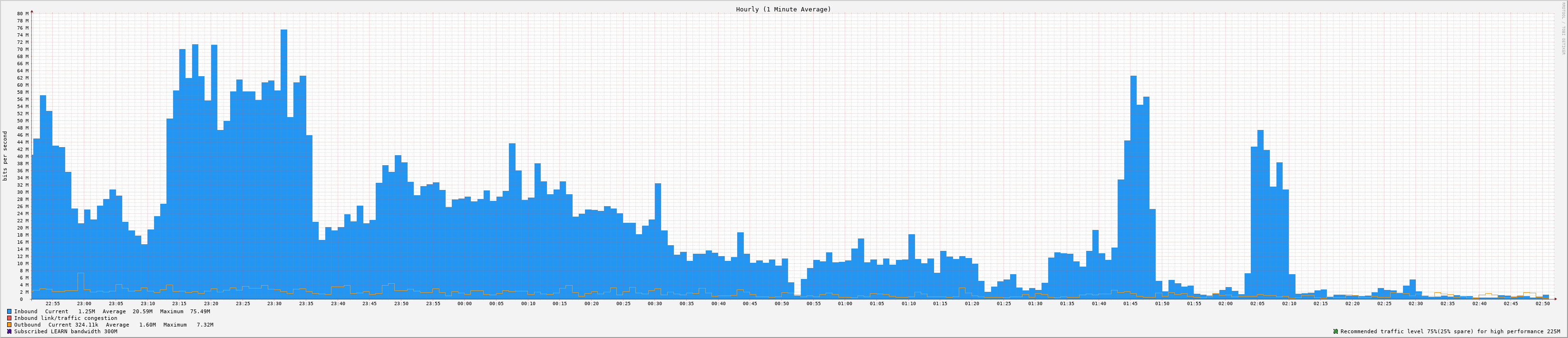
Task: Click the bits per second axis label
Action: [6, 156]
